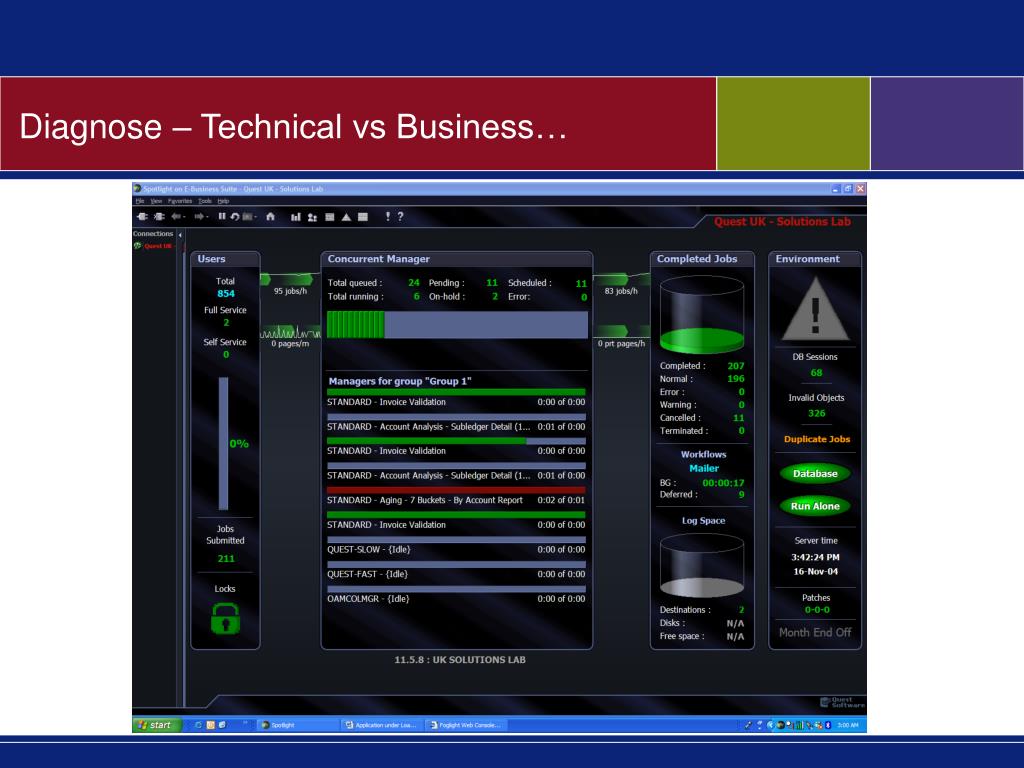Open Foglight Web Console taskbar button

[466, 725]
